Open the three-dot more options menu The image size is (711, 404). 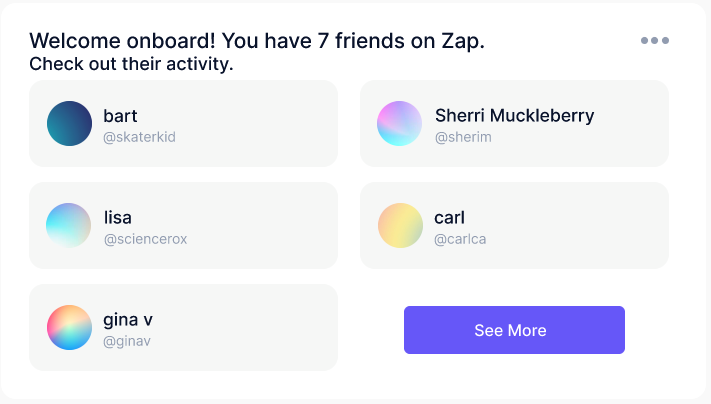[x=655, y=40]
